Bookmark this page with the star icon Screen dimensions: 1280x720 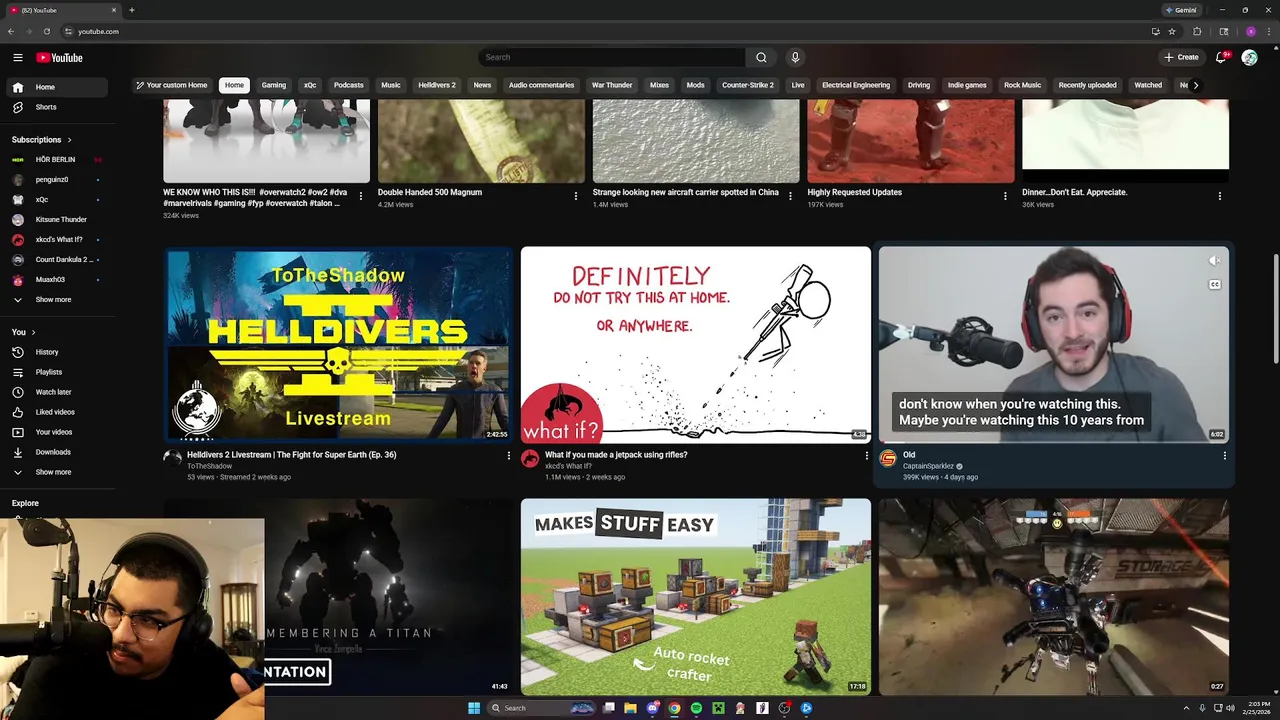tap(1172, 31)
